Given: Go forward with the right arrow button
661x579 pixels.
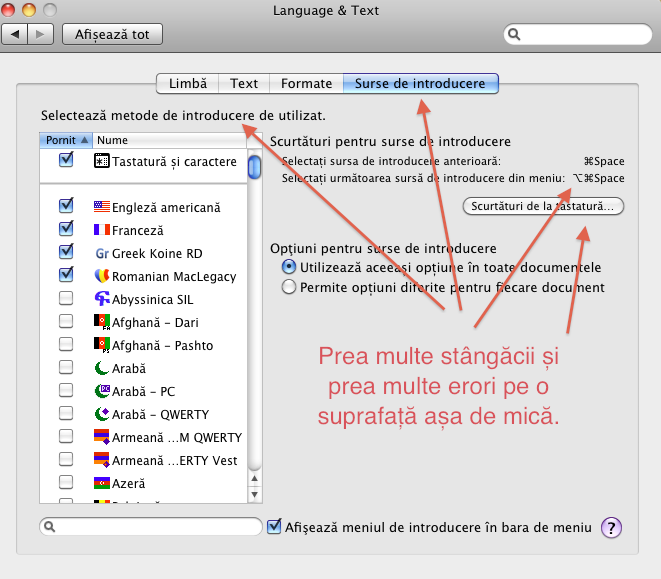Looking at the screenshot, I should point(40,34).
